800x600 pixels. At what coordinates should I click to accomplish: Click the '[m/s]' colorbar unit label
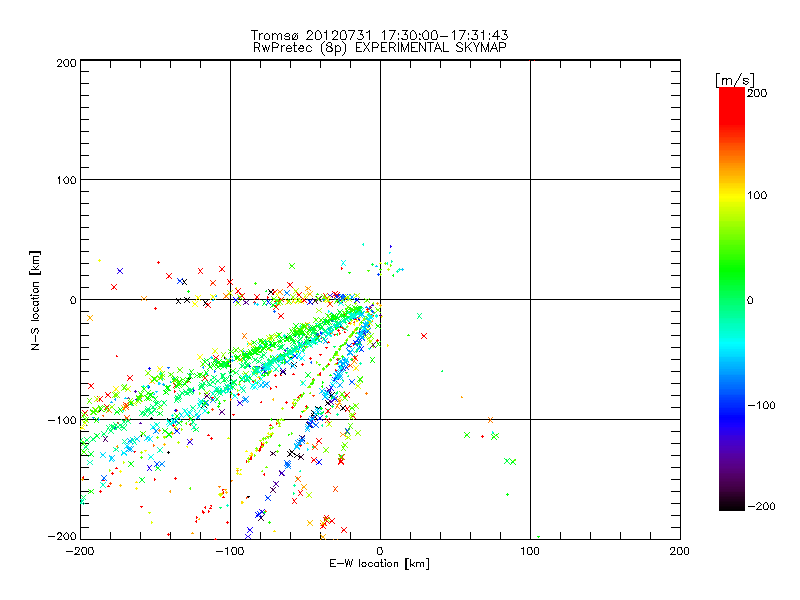(x=735, y=80)
